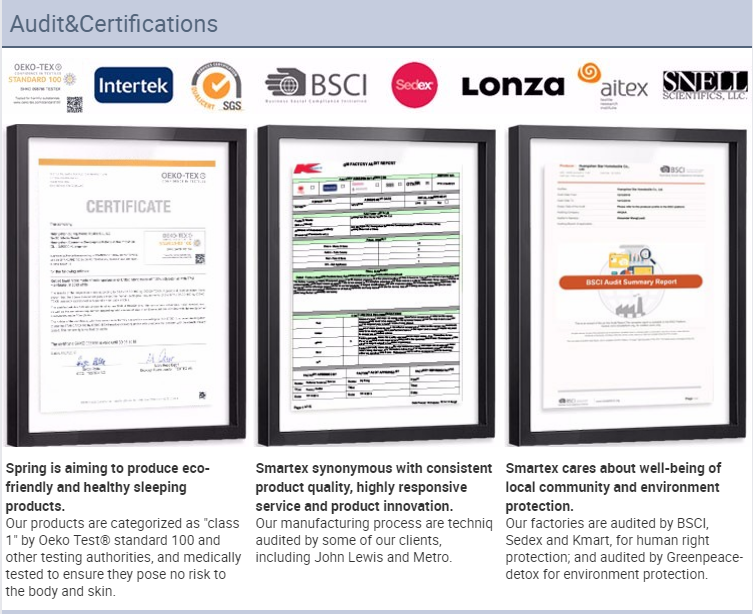Viewport: 753px width, 614px height.
Task: Click the CERTIFICATE title in the first frame
Action: 128,206
